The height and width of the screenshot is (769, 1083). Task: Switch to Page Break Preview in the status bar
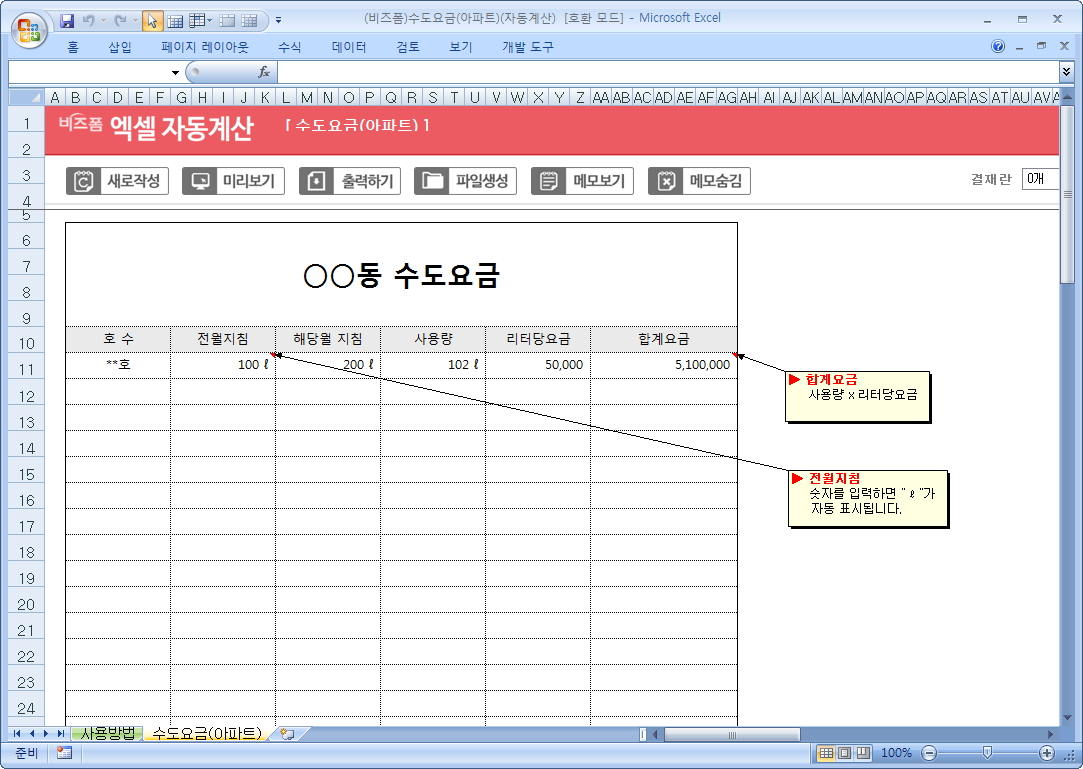click(x=862, y=753)
